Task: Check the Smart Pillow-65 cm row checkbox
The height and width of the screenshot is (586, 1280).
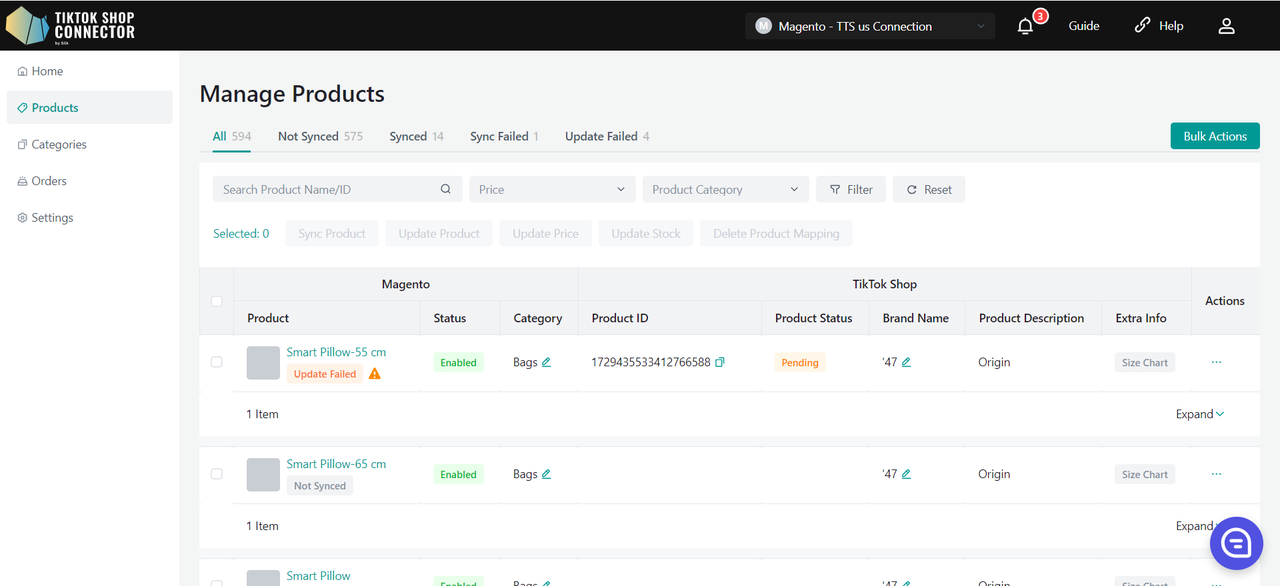Action: point(217,474)
